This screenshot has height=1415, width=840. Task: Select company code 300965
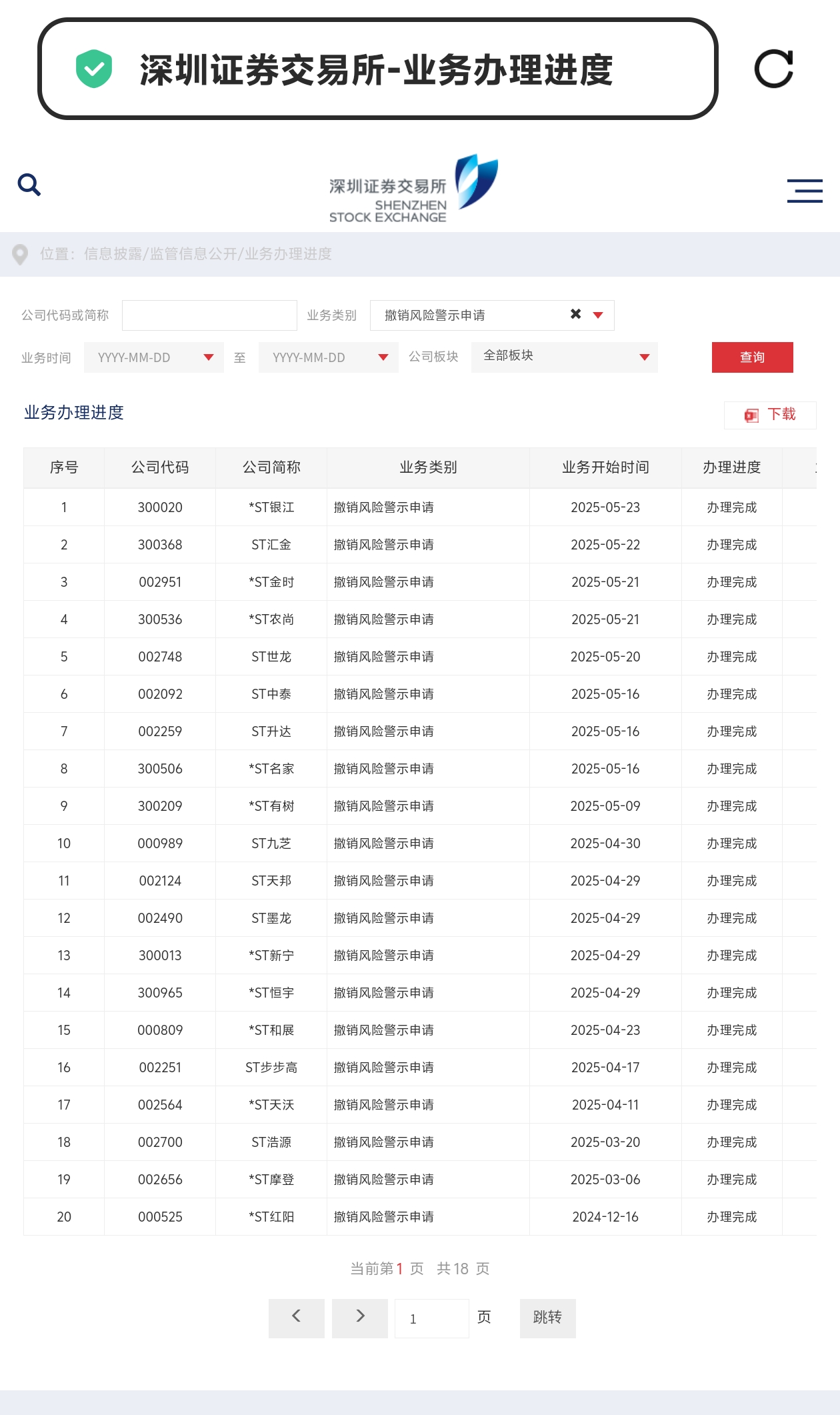tap(160, 993)
